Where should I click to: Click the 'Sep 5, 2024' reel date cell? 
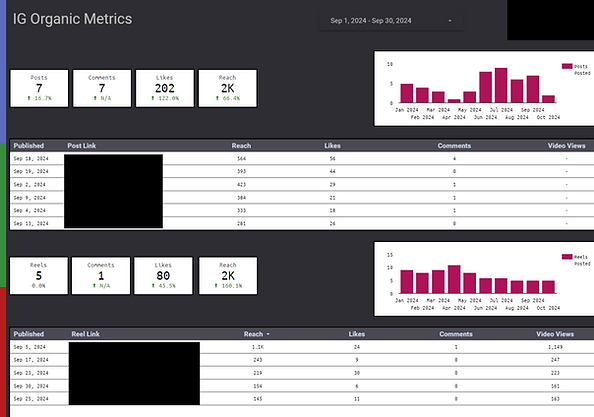coord(30,347)
